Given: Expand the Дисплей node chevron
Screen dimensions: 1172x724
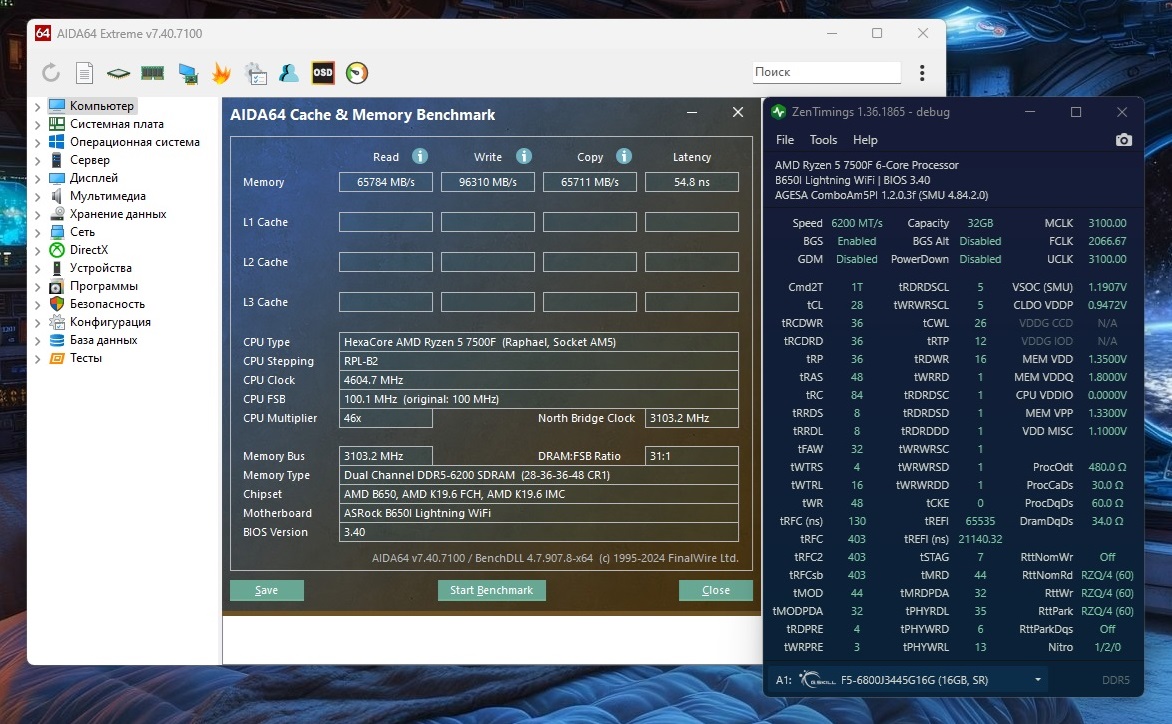Looking at the screenshot, I should (37, 179).
